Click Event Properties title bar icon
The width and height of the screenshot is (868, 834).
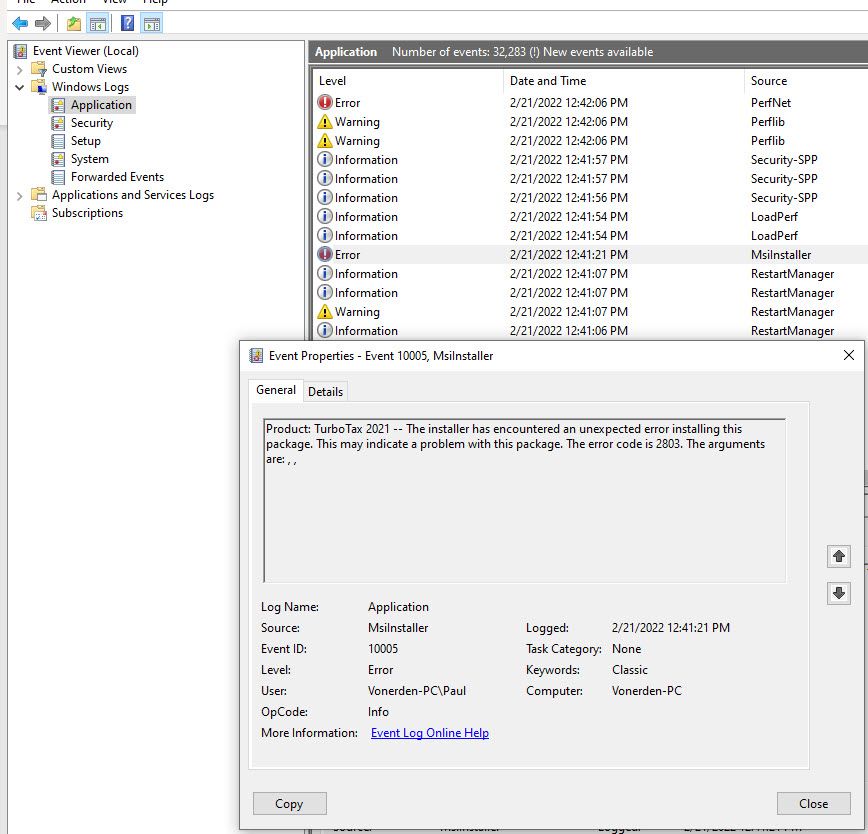[256, 356]
